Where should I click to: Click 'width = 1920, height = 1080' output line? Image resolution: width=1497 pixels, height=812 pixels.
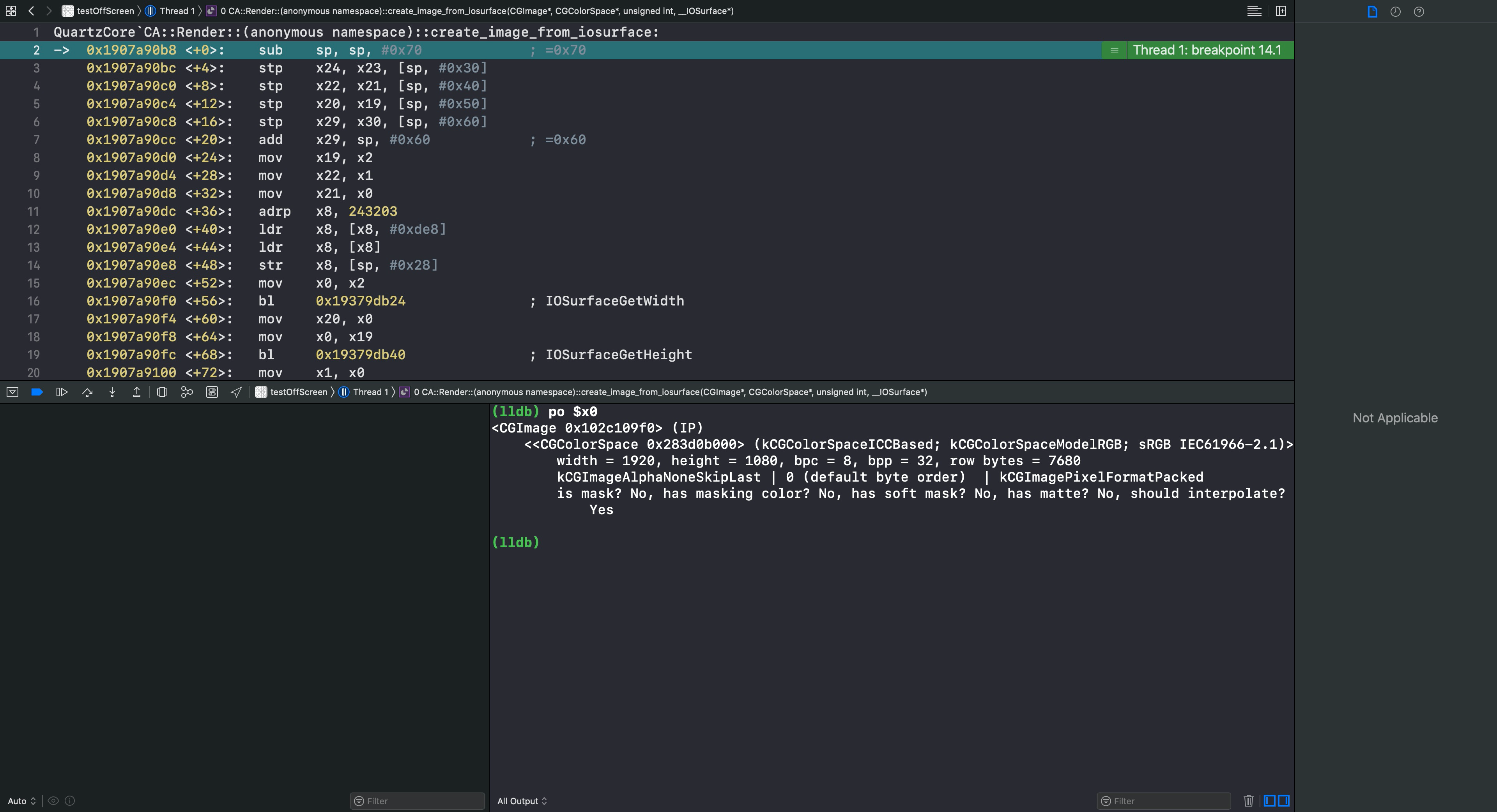[818, 461]
